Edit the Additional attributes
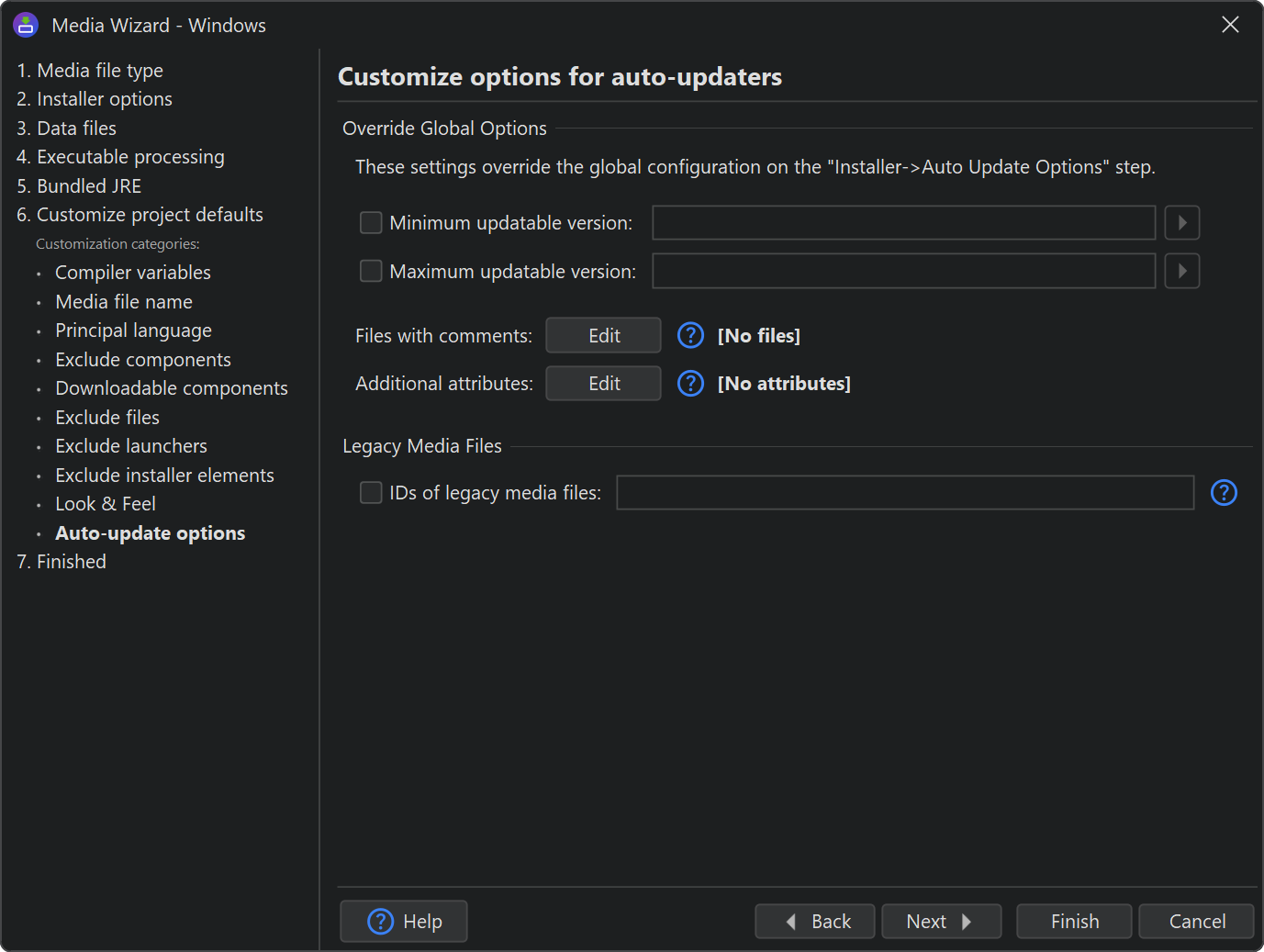Image resolution: width=1264 pixels, height=952 pixels. point(603,384)
